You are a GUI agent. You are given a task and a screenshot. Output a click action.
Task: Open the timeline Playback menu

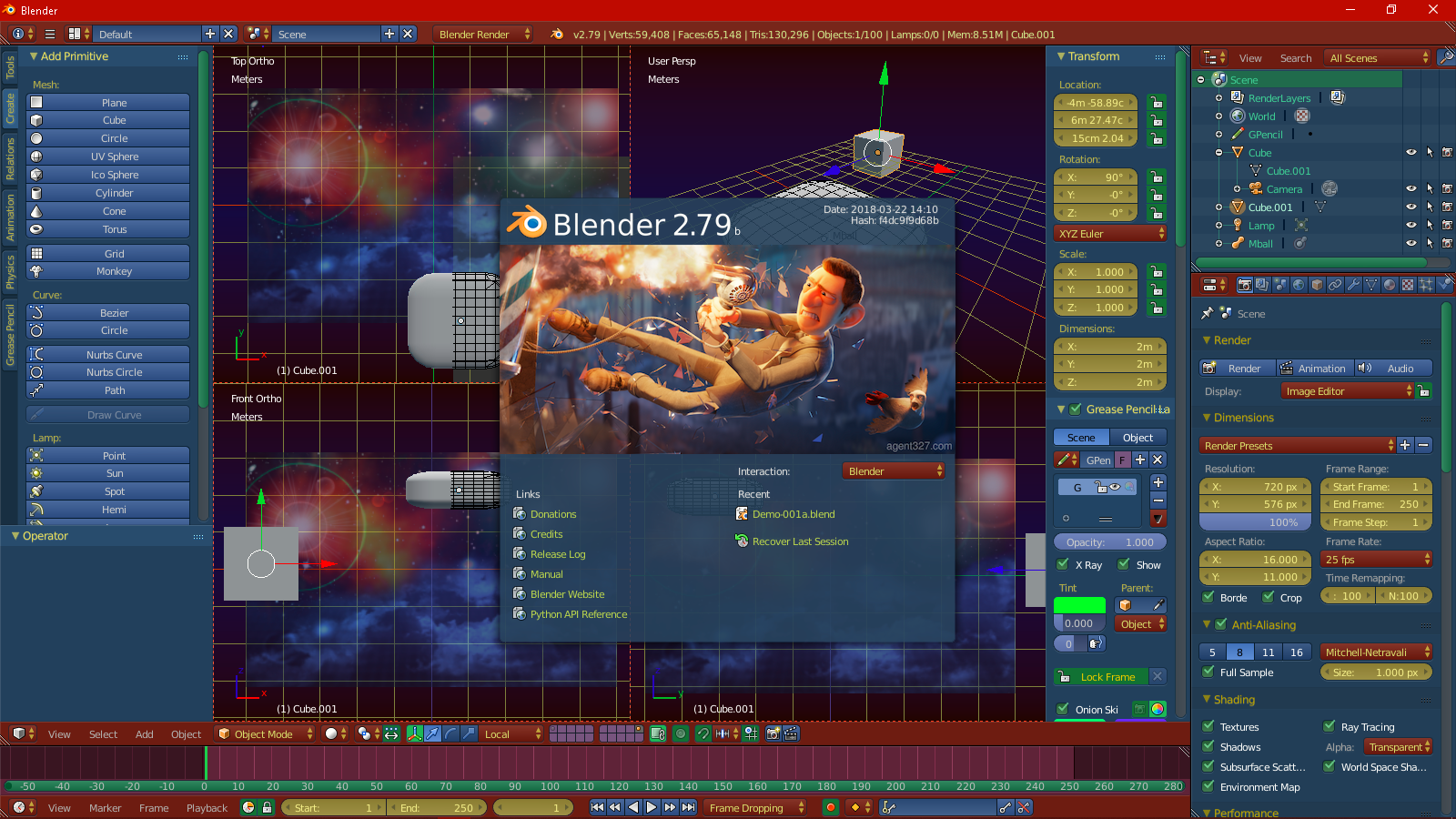[207, 807]
